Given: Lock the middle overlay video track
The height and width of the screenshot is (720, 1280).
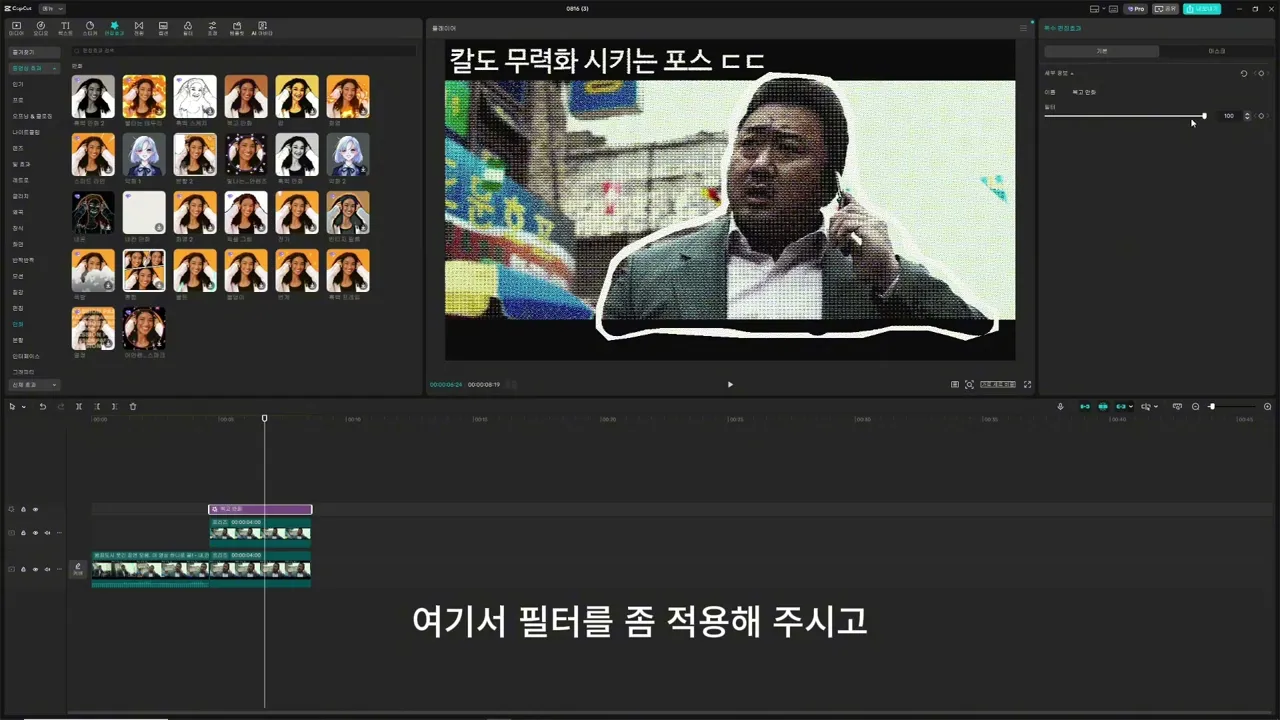Looking at the screenshot, I should pyautogui.click(x=23, y=533).
